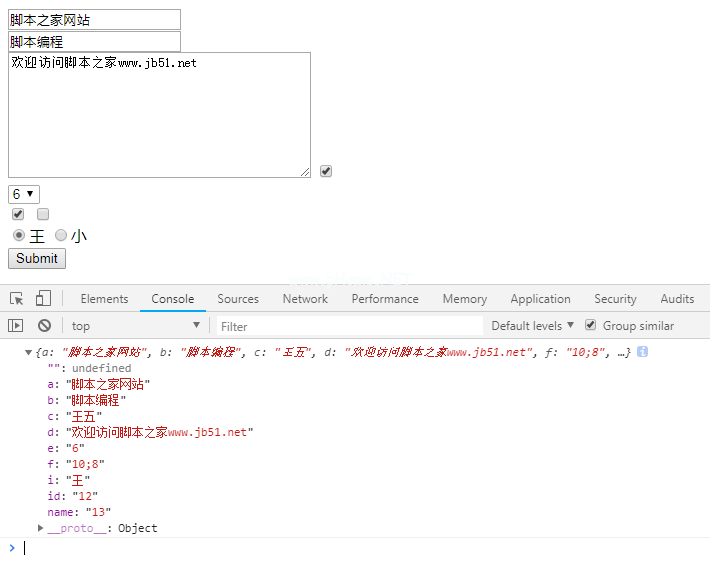The width and height of the screenshot is (710, 576).
Task: Open the Default levels dropdown
Action: click(532, 326)
